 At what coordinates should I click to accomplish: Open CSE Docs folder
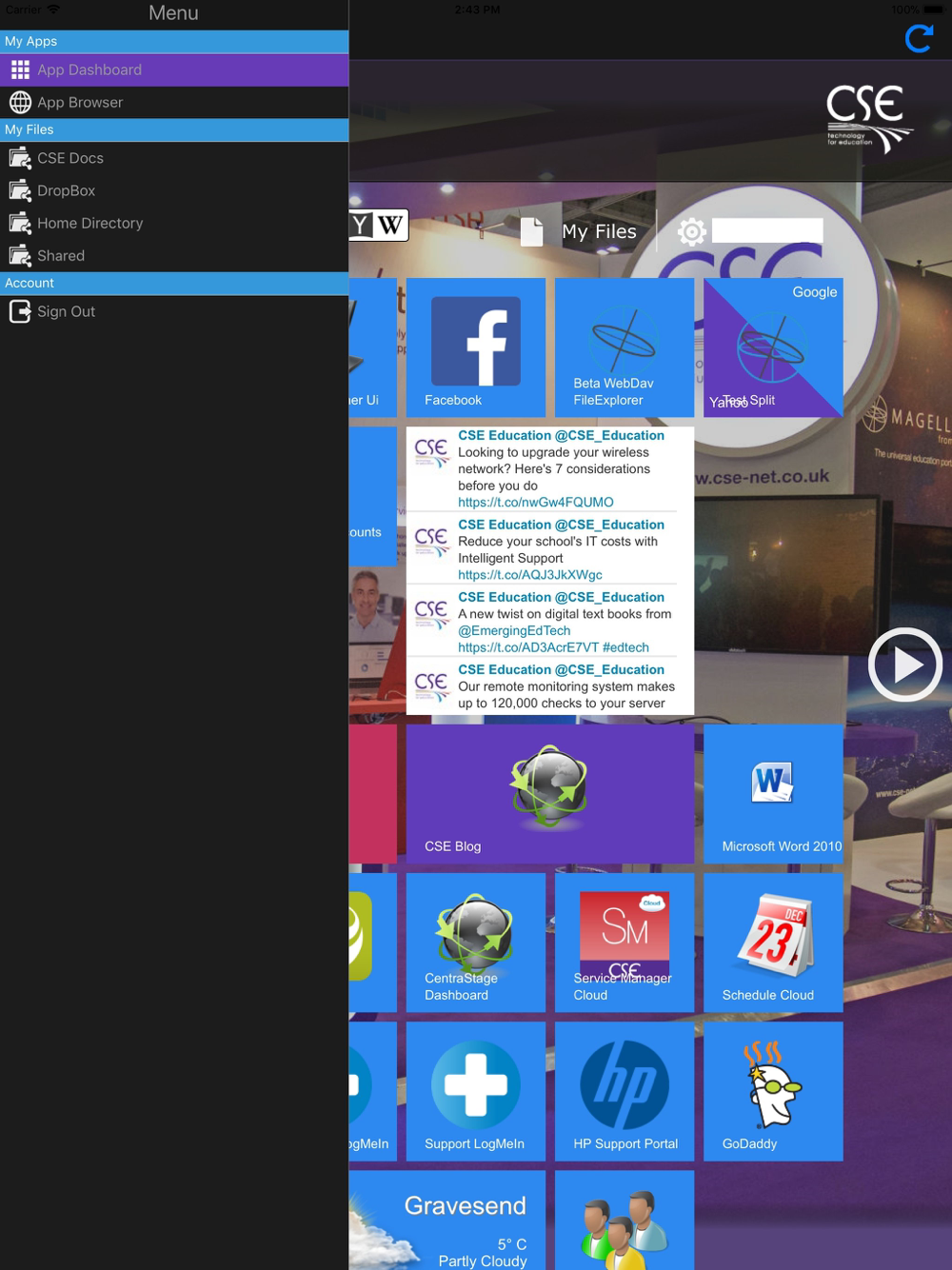point(174,158)
